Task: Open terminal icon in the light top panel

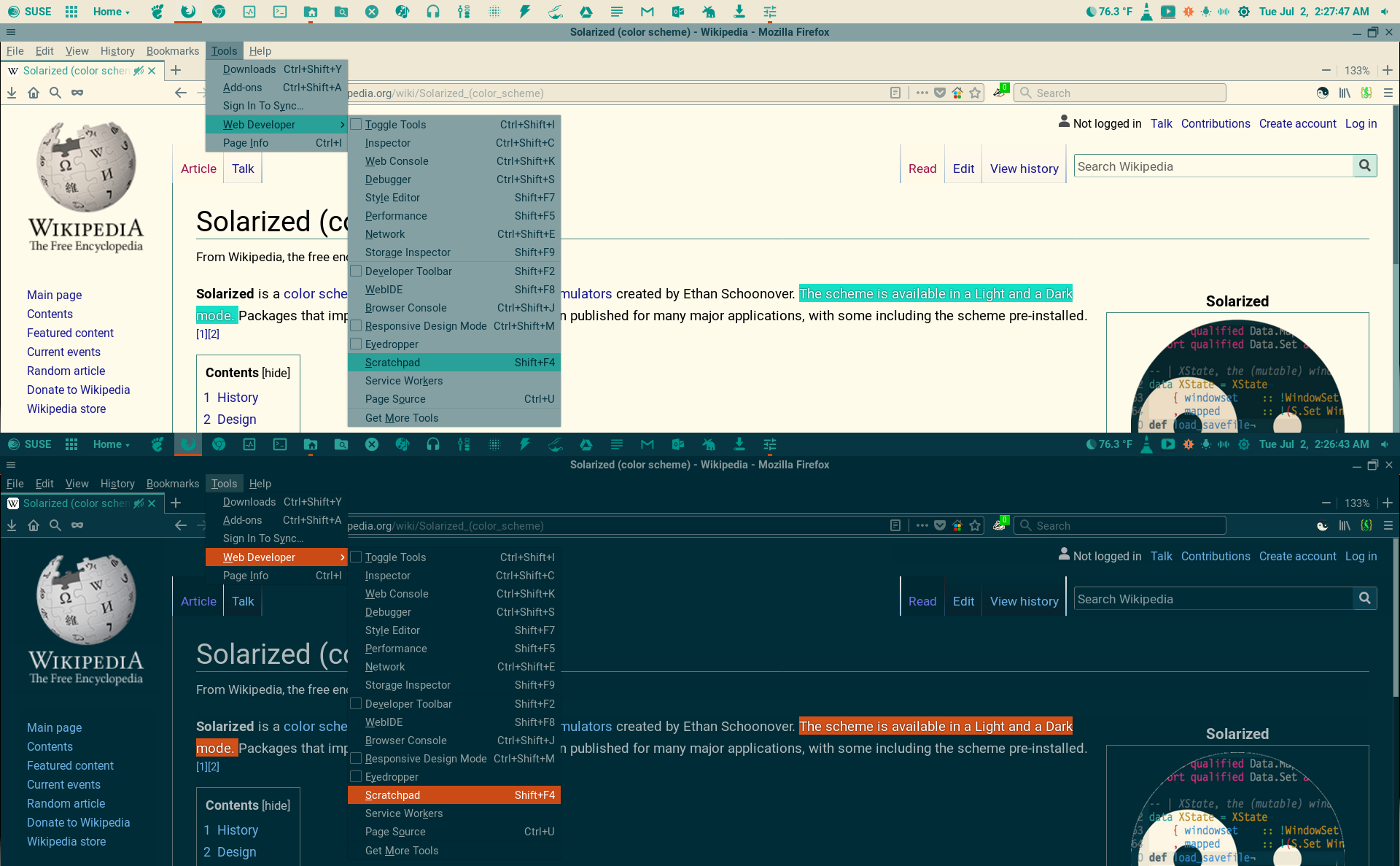Action: point(280,12)
